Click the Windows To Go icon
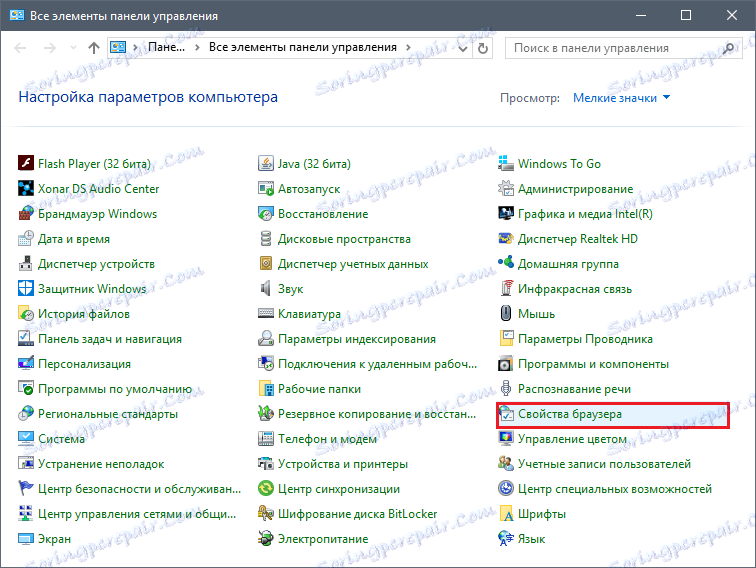Screen dimensions: 756x568 pyautogui.click(x=506, y=163)
